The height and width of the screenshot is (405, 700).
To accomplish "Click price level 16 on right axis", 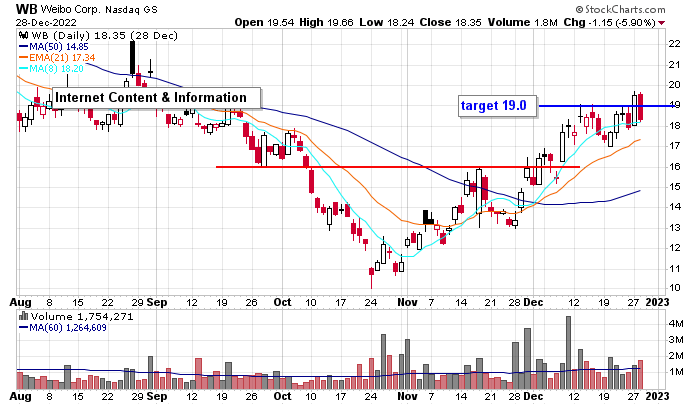I will click(674, 167).
